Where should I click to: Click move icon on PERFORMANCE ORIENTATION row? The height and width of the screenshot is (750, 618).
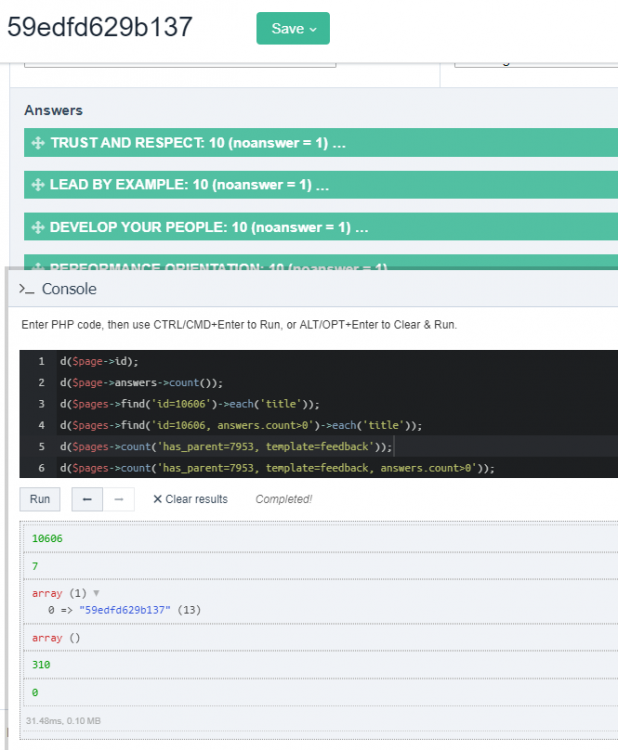point(38,266)
